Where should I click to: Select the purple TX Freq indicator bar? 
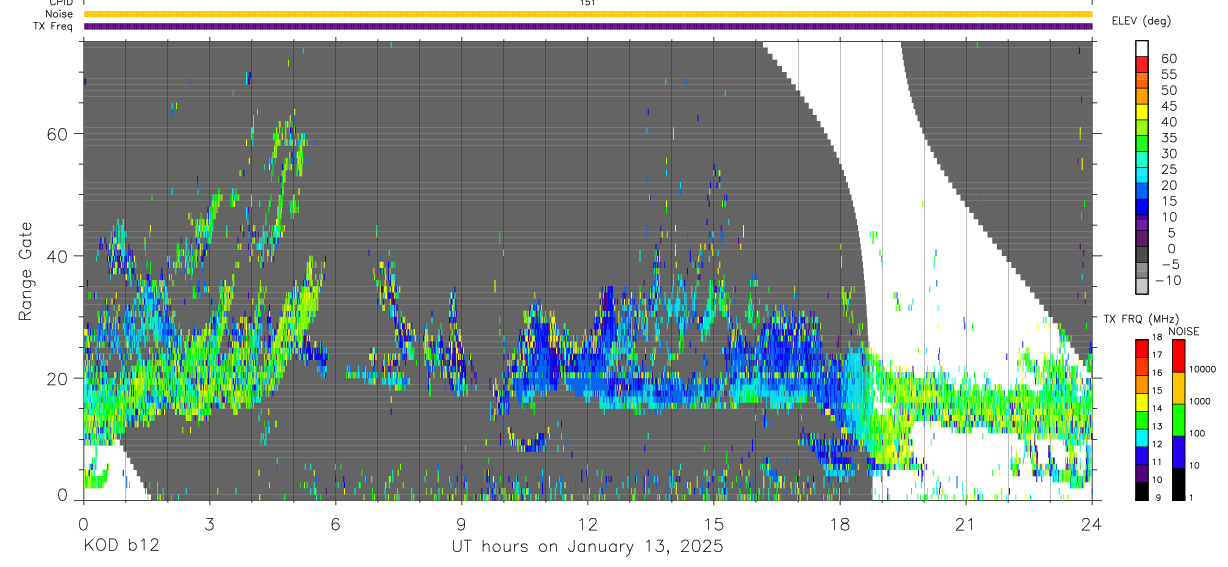pos(587,26)
